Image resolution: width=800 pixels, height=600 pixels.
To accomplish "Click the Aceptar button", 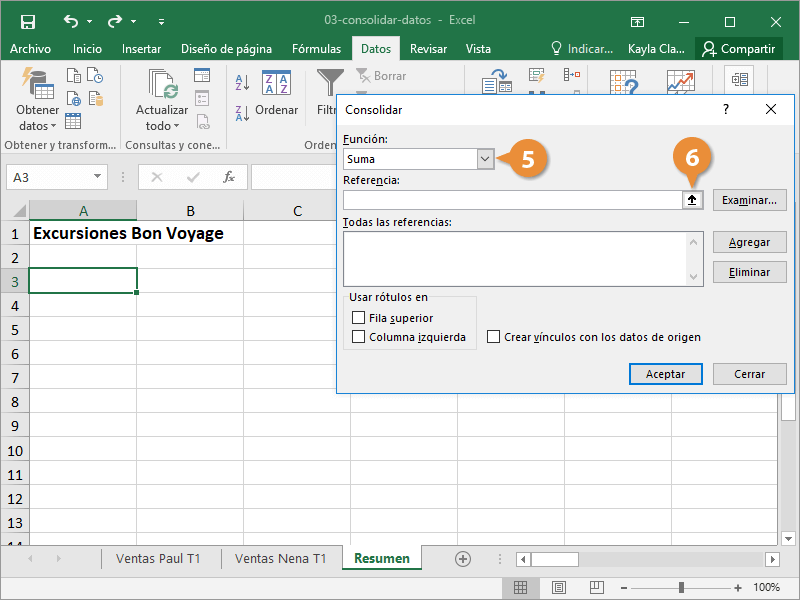I will pos(665,374).
